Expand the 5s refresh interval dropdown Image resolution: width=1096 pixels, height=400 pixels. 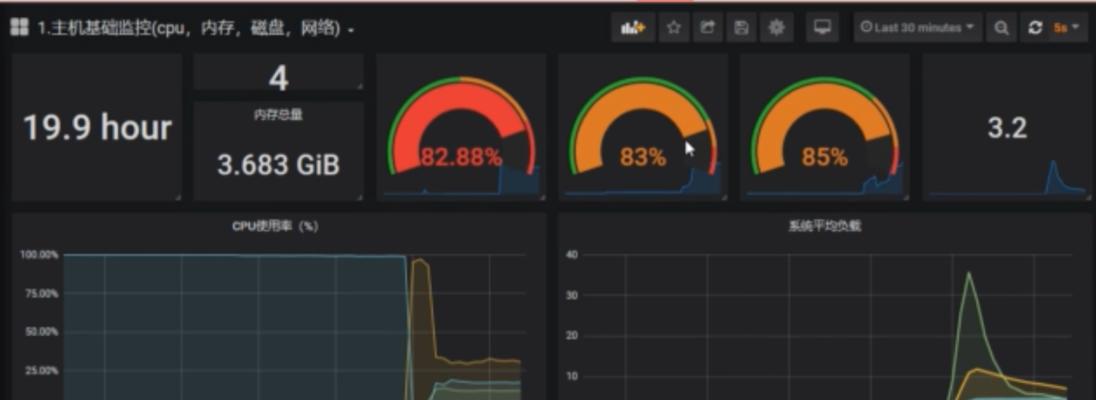tap(1066, 28)
